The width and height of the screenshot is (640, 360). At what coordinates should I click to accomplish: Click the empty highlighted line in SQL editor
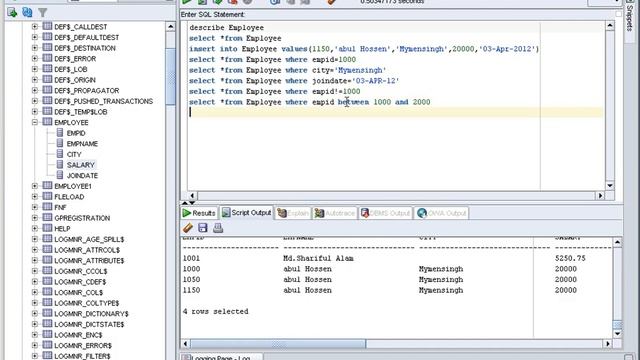click(396, 112)
